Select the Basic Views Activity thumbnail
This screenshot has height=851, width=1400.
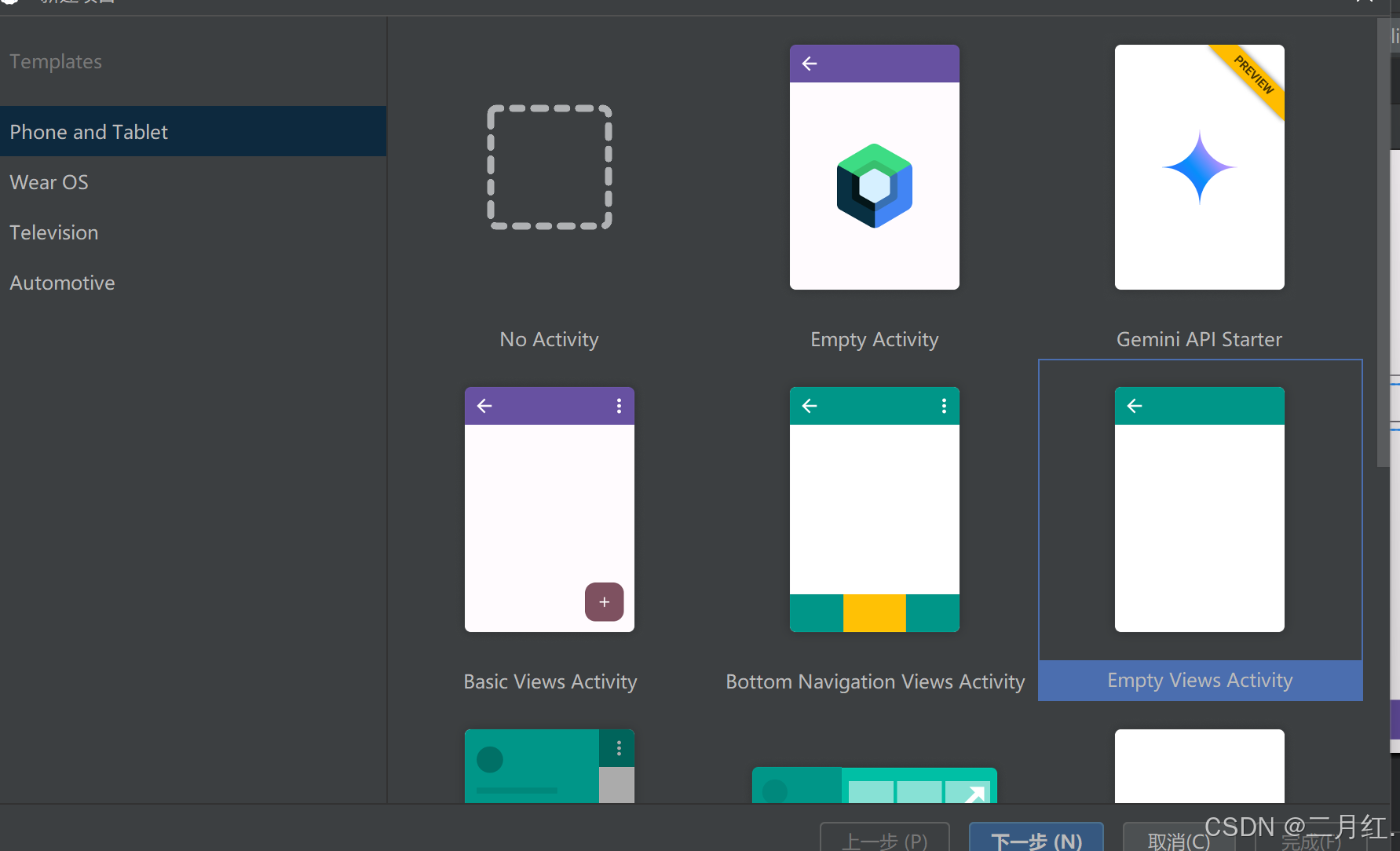pyautogui.click(x=549, y=509)
